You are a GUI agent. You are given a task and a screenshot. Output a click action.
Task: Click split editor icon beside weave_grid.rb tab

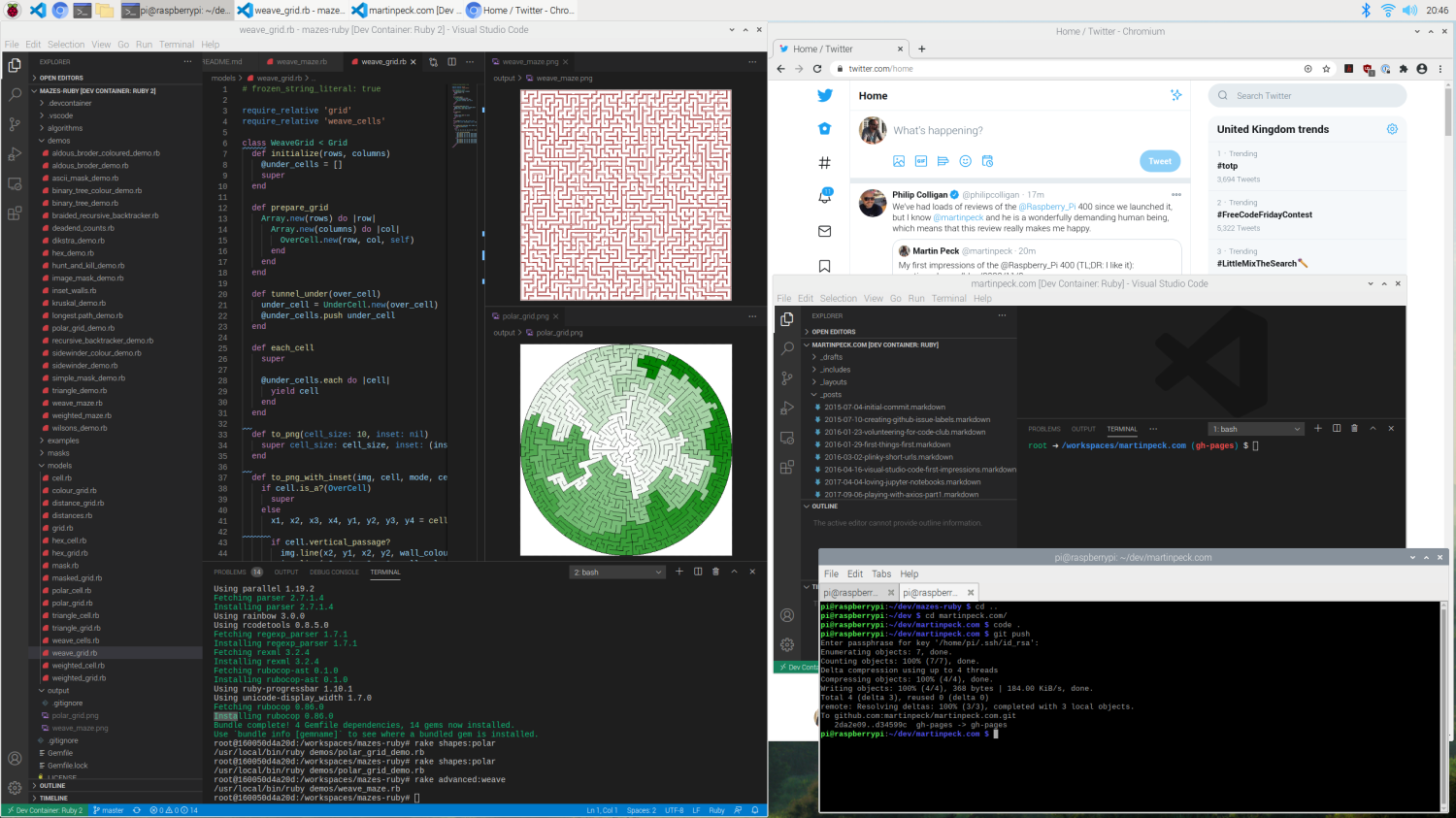point(451,61)
